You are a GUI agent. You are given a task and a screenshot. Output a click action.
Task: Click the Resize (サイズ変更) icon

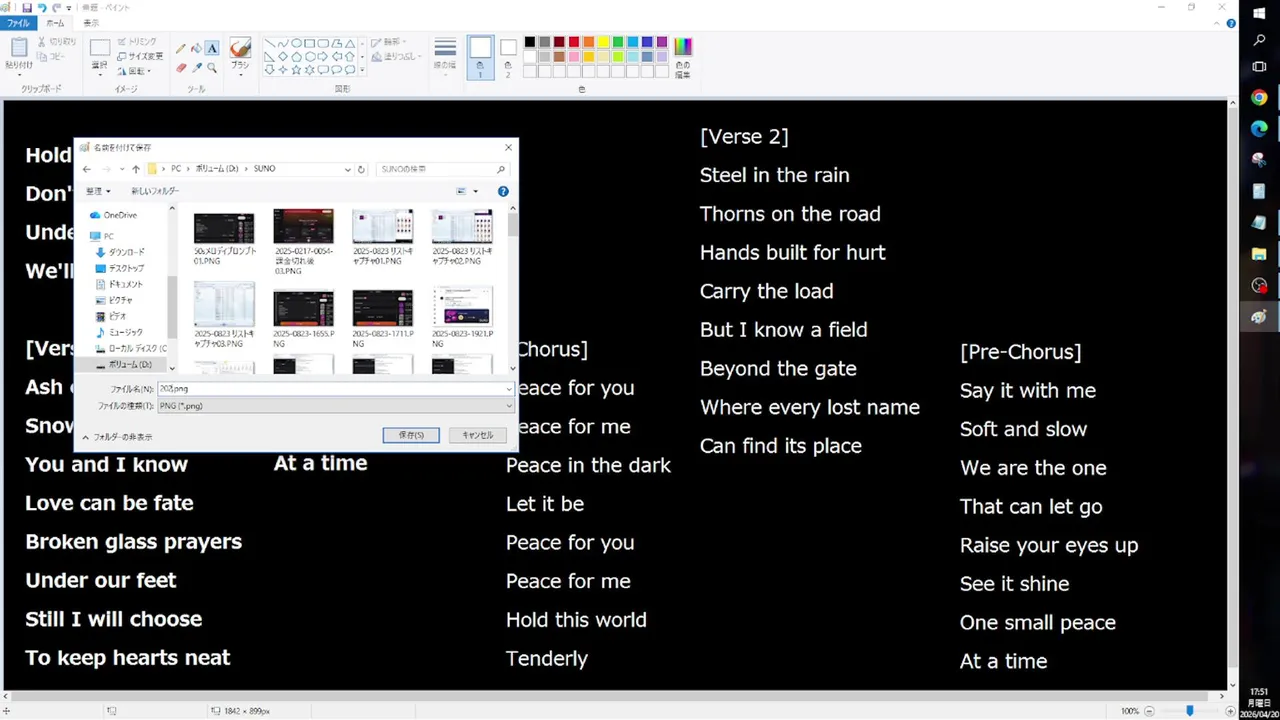122,56
